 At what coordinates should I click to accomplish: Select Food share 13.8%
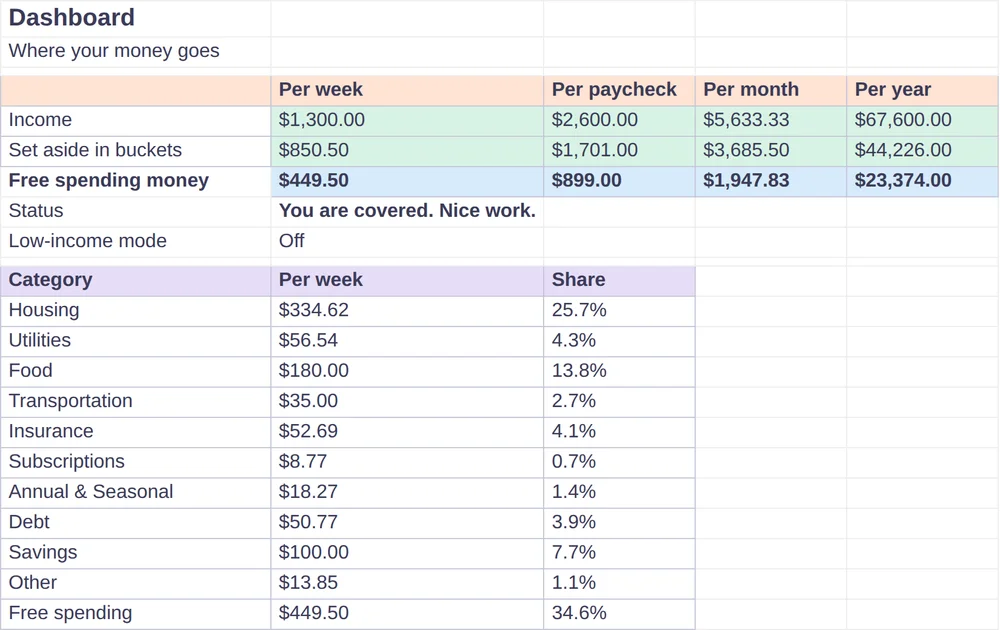point(619,372)
